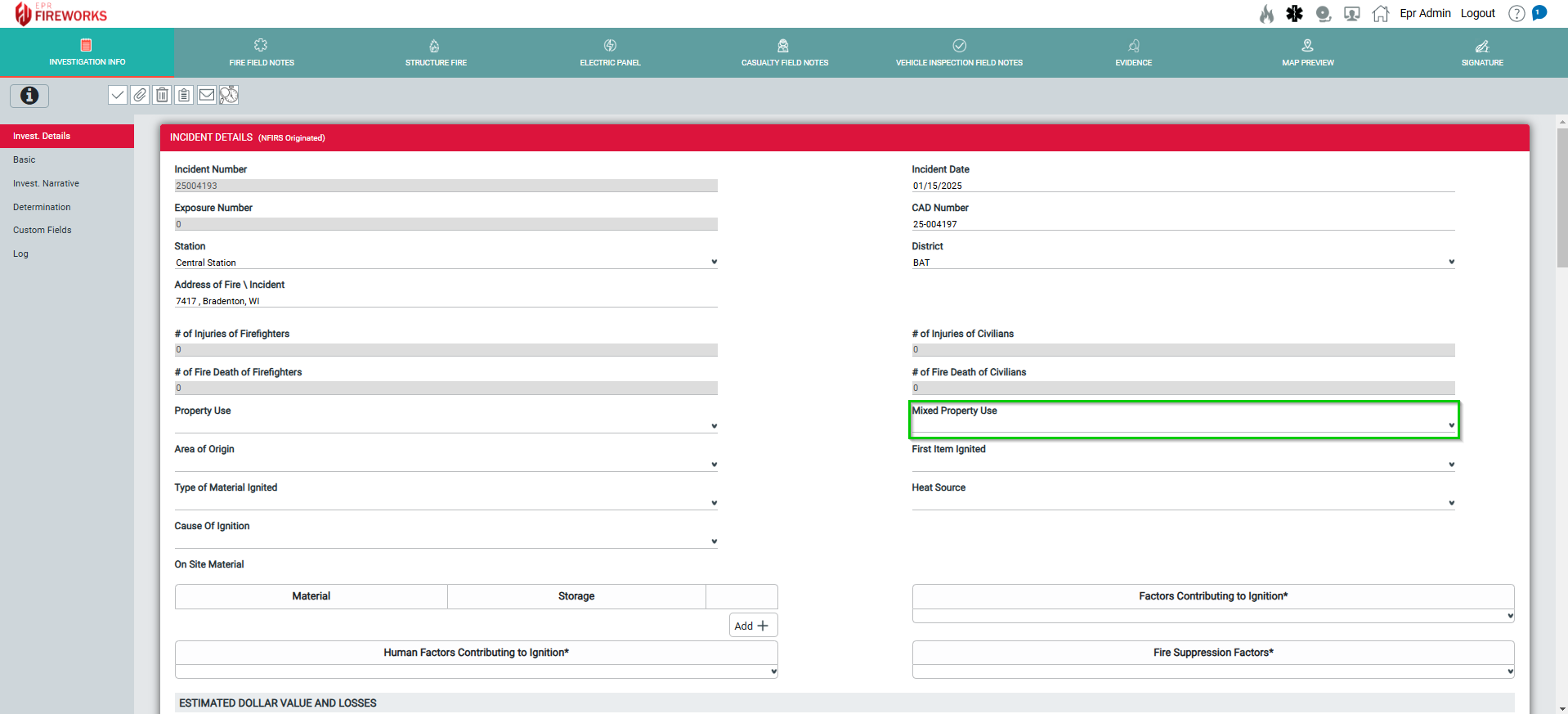1568x714 pixels.
Task: Click the question mark help icon
Action: (x=1516, y=14)
